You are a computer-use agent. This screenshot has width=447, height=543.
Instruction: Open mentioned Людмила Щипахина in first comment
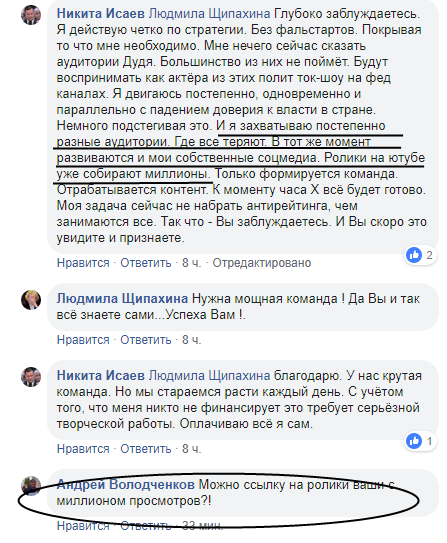click(x=209, y=14)
